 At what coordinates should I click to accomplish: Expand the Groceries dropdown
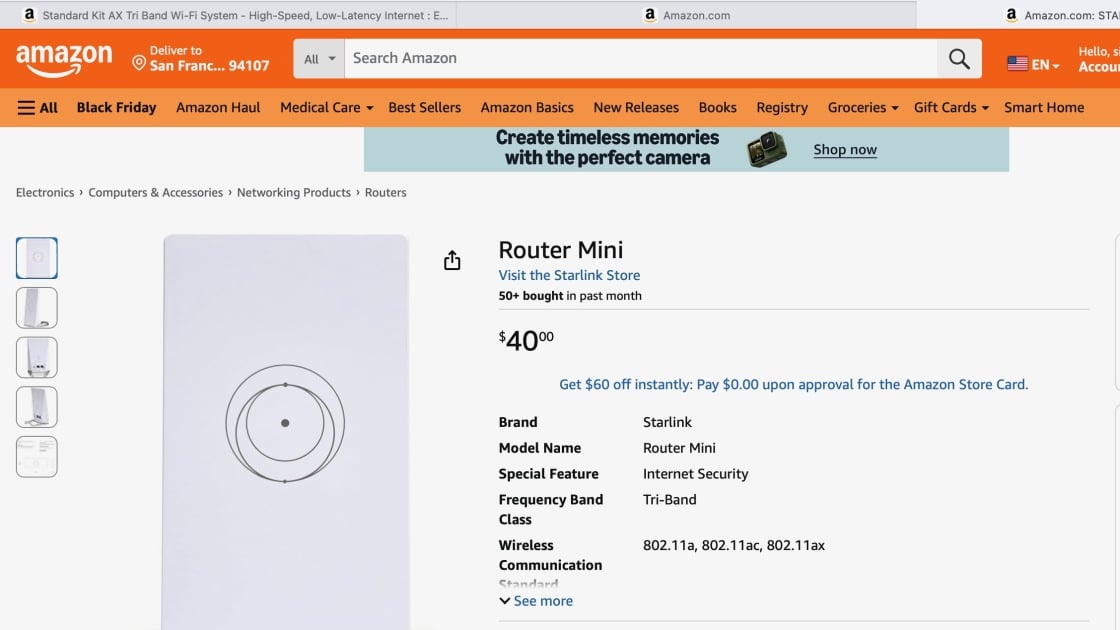tap(862, 108)
